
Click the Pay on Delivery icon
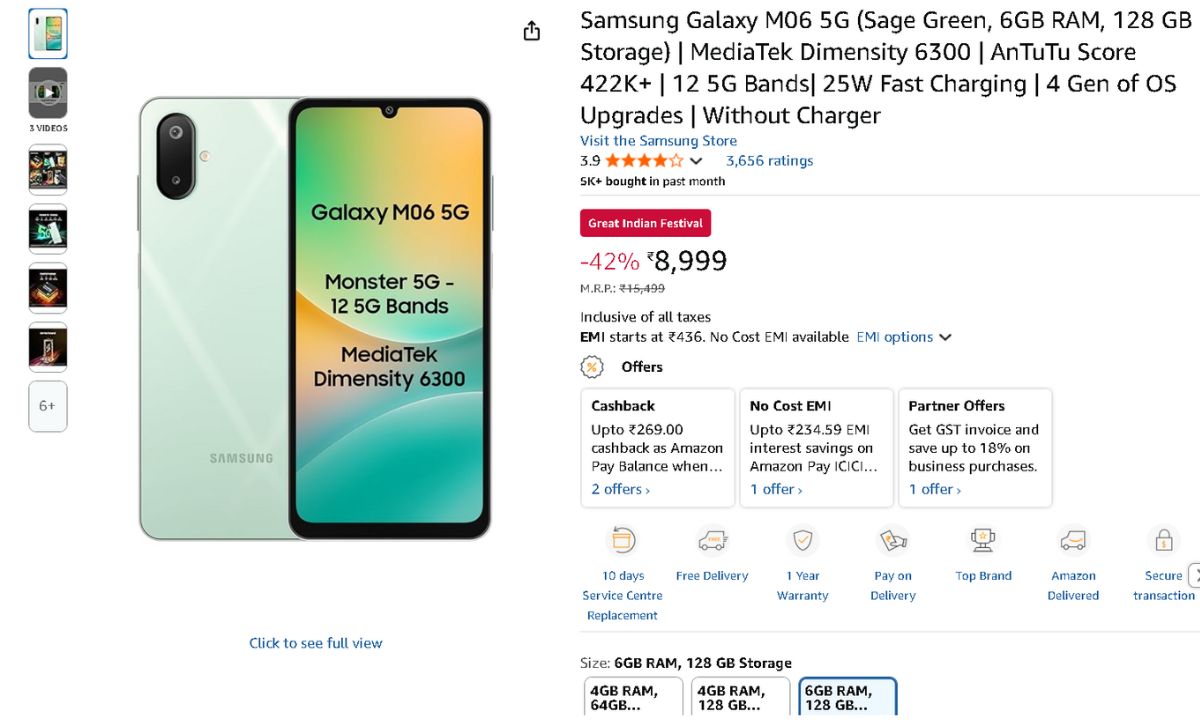click(x=893, y=541)
